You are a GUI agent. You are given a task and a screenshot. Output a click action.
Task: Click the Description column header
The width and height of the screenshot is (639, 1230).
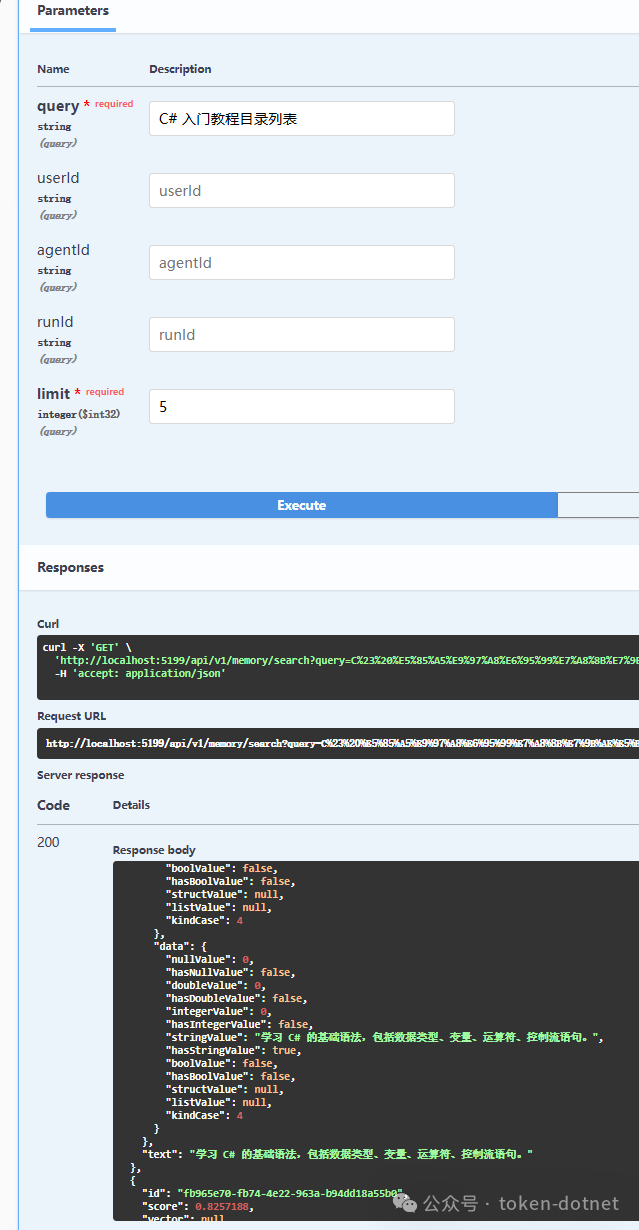(180, 69)
